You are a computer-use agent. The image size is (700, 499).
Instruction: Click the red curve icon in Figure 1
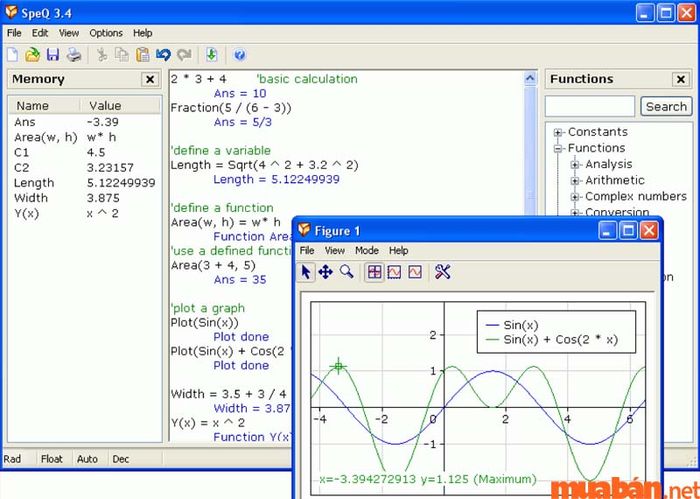pyautogui.click(x=415, y=272)
